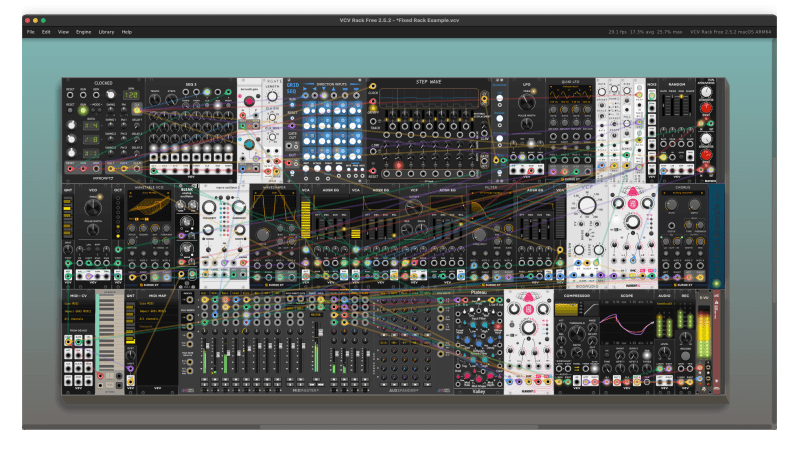Screen dimensions: 799x459
Task: Click the lower red knob on Dual Attenuverter
Action: pyautogui.click(x=706, y=155)
